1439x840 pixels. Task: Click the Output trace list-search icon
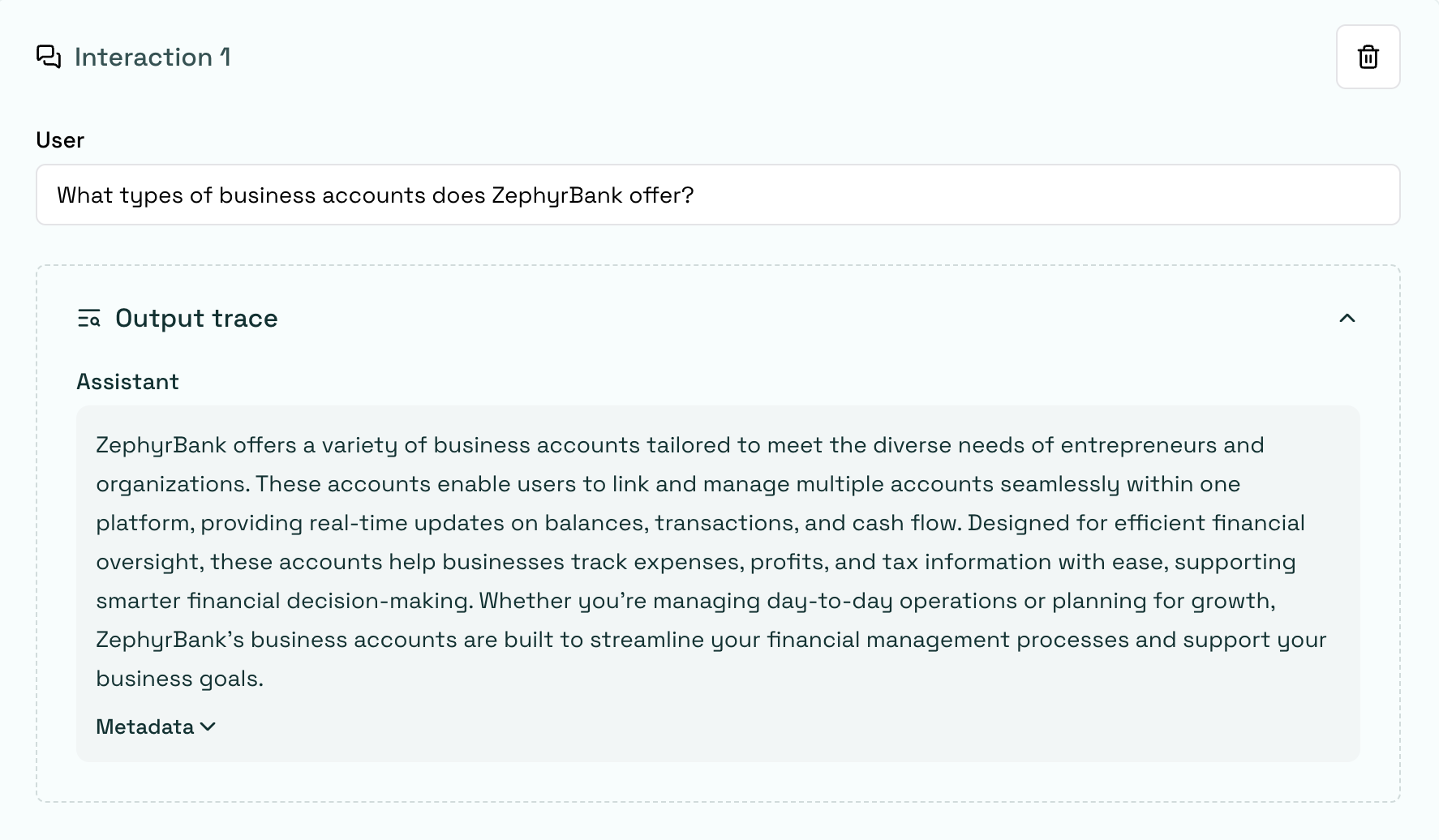point(89,318)
